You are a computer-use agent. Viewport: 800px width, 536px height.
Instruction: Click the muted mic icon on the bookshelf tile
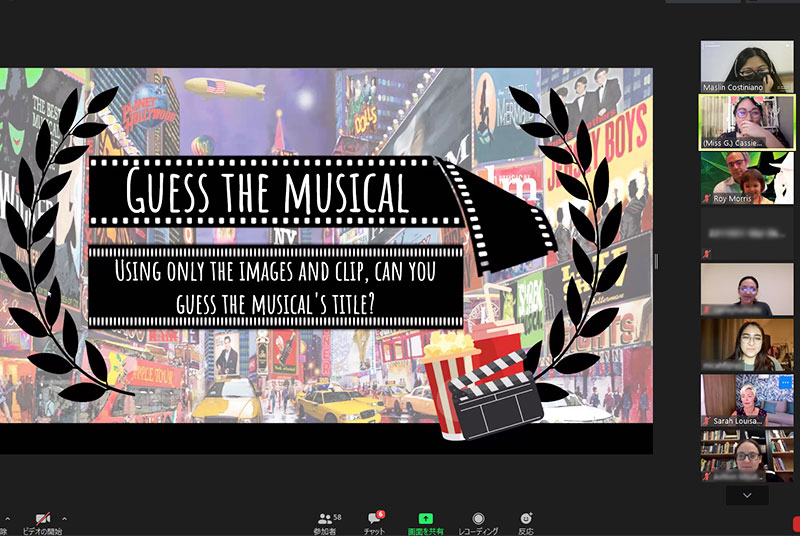pyautogui.click(x=707, y=476)
